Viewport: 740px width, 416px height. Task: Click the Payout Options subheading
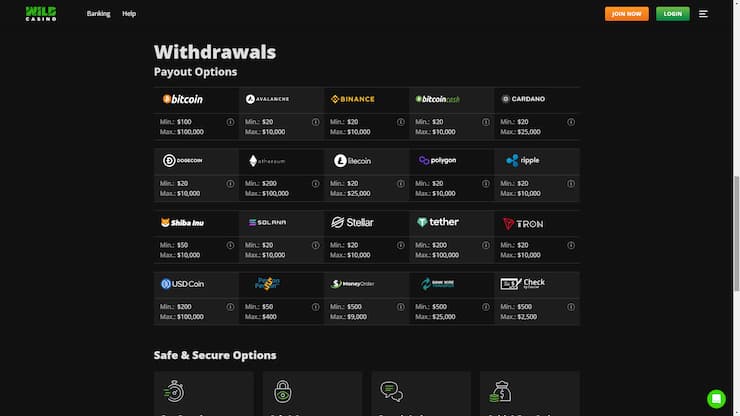coord(195,72)
